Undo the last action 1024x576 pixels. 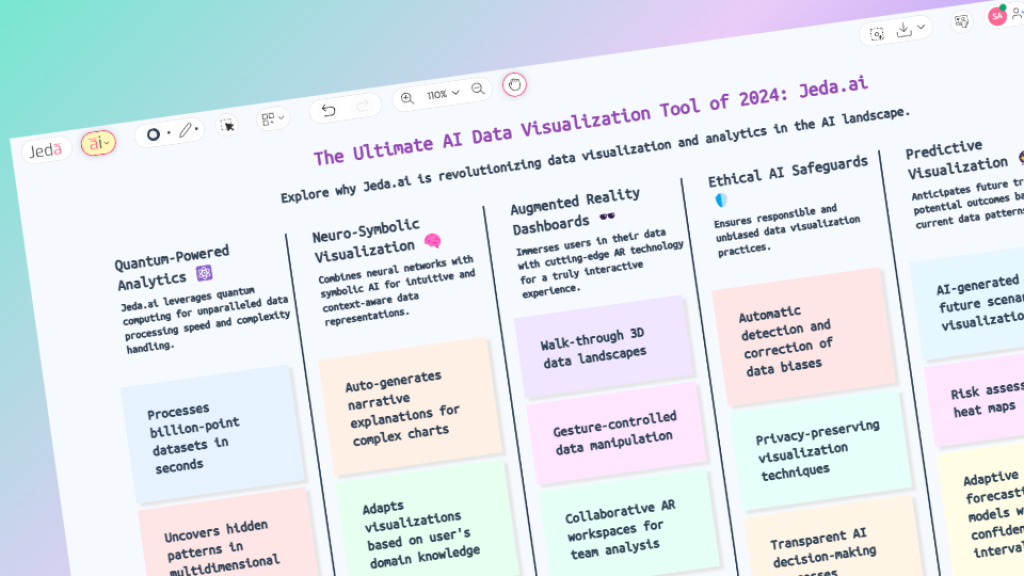328,110
